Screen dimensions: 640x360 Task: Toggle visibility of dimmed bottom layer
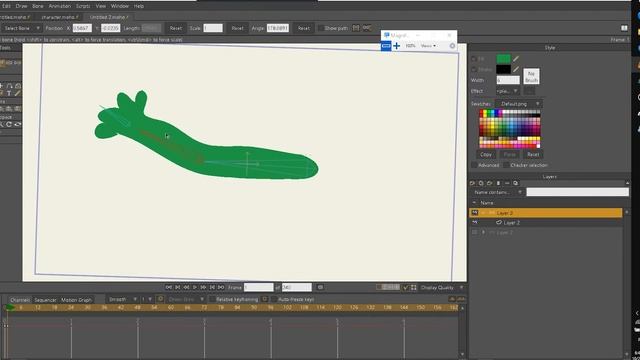pos(474,232)
